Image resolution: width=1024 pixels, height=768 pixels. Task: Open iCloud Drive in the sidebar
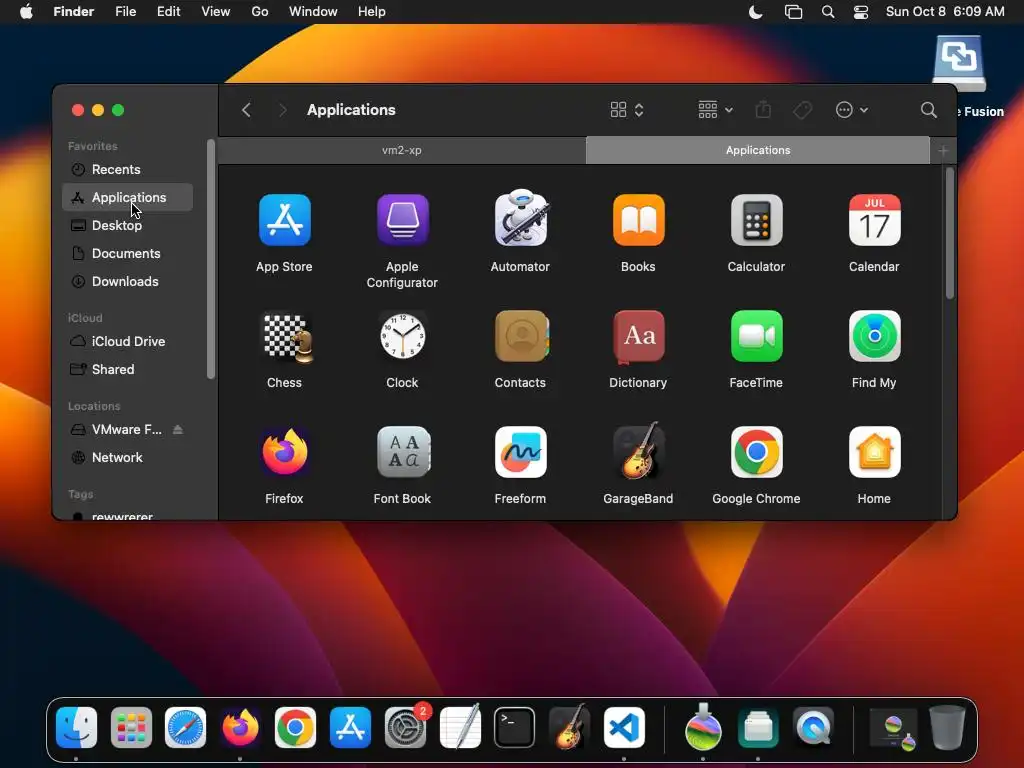(127, 341)
